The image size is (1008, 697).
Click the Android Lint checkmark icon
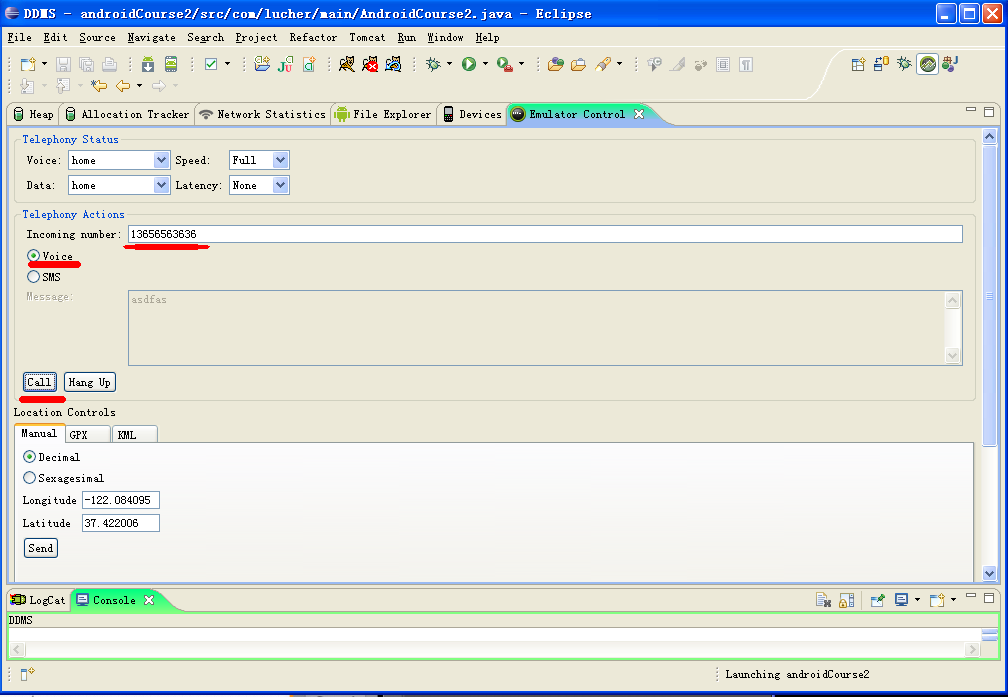click(211, 64)
